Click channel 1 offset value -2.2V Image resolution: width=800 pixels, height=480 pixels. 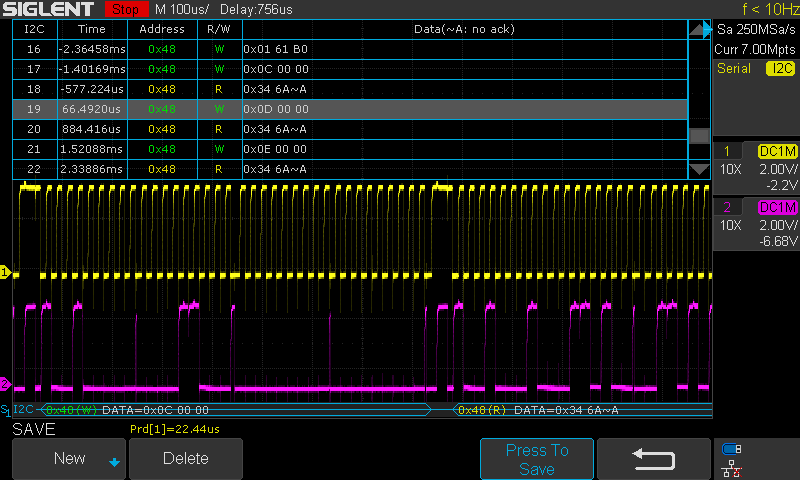[x=781, y=185]
